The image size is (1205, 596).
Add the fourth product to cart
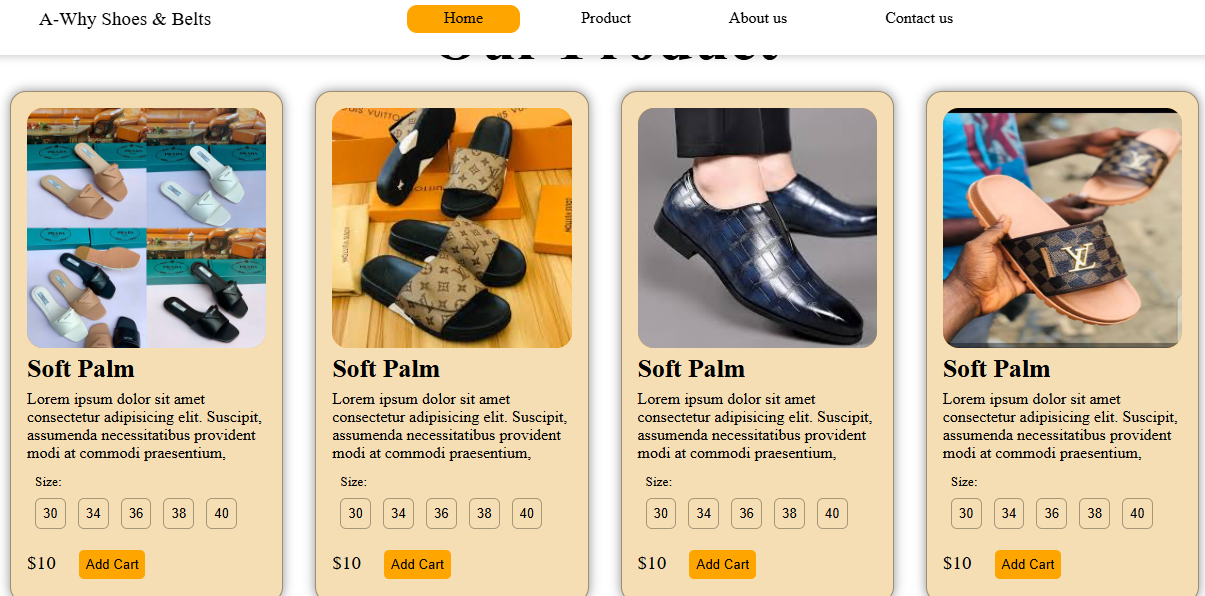[1028, 564]
